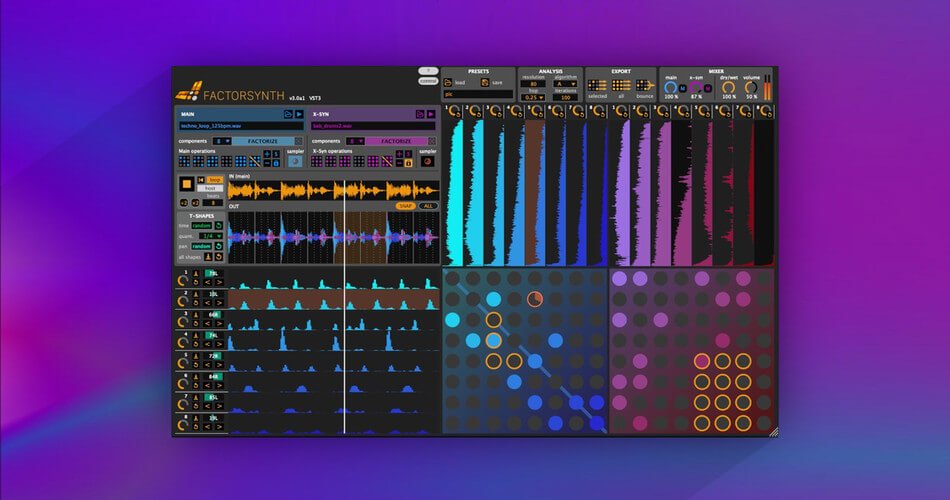Click the X-Syn operations plus button

click(x=399, y=155)
